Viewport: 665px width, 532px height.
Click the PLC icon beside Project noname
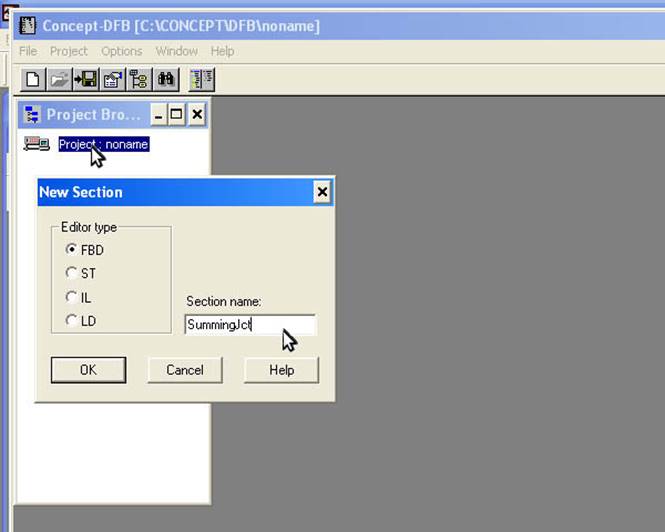(x=36, y=144)
